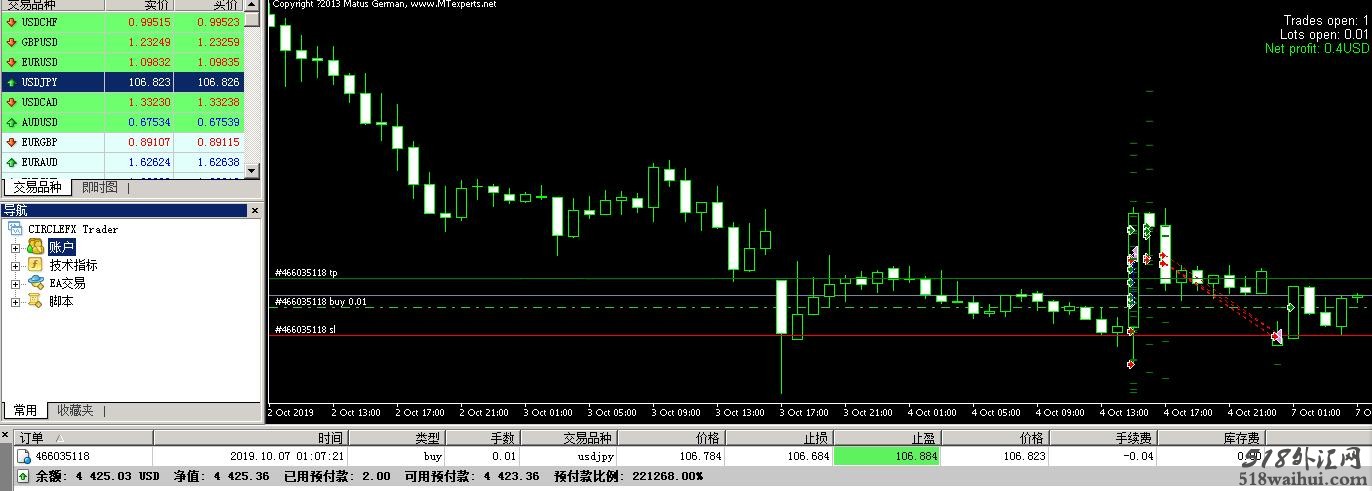The width and height of the screenshot is (1372, 491).
Task: Select order number 466035118 cell
Action: 62,456
